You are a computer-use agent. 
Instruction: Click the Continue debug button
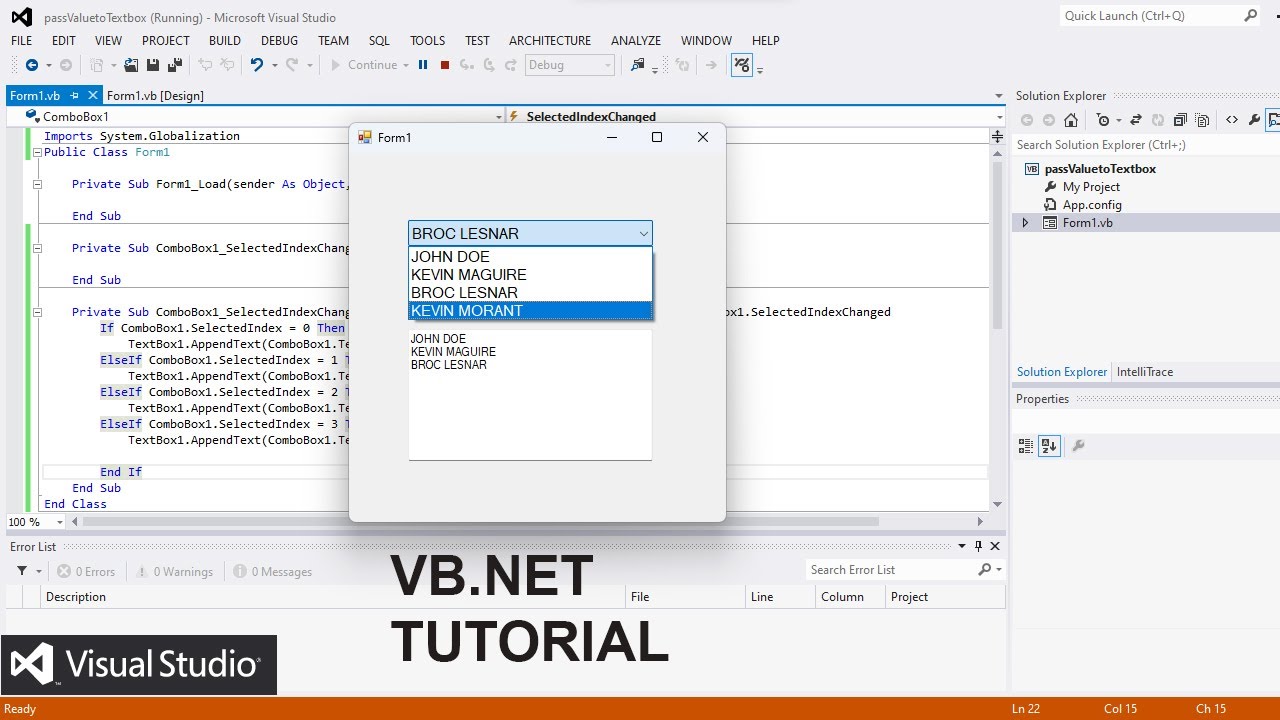pos(363,65)
